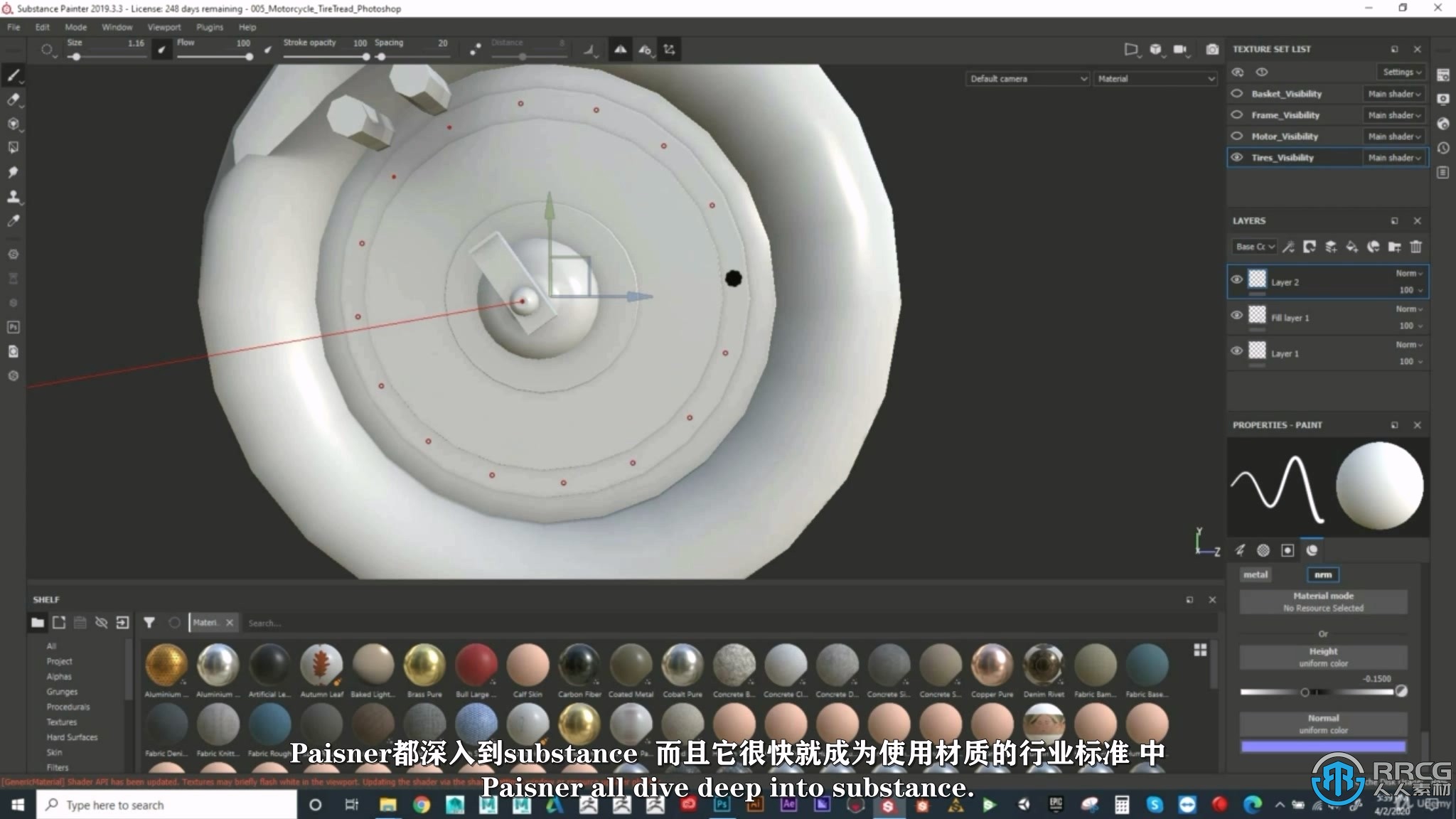Toggle visibility of Fill layer 1

coord(1237,315)
